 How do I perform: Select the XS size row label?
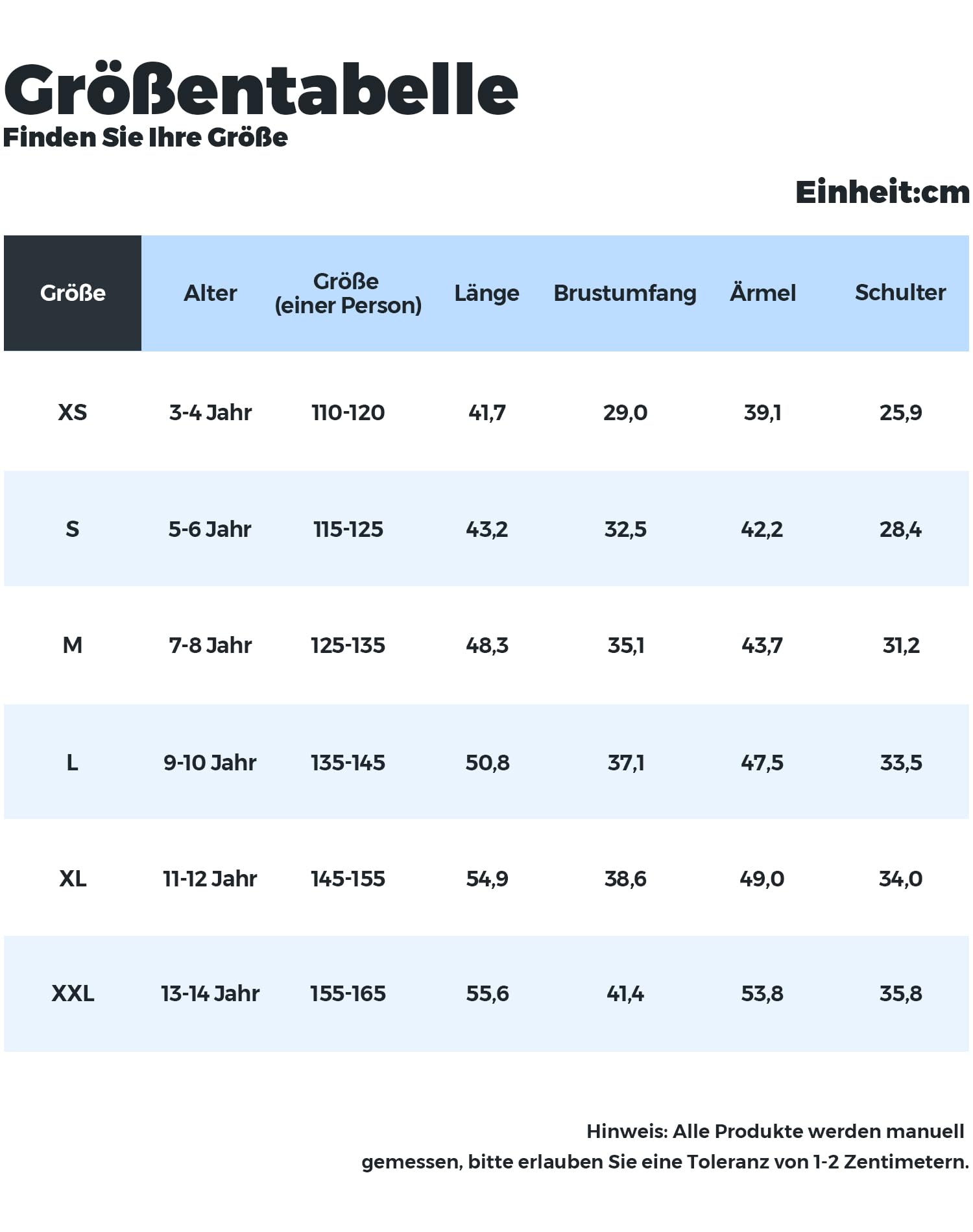(73, 412)
